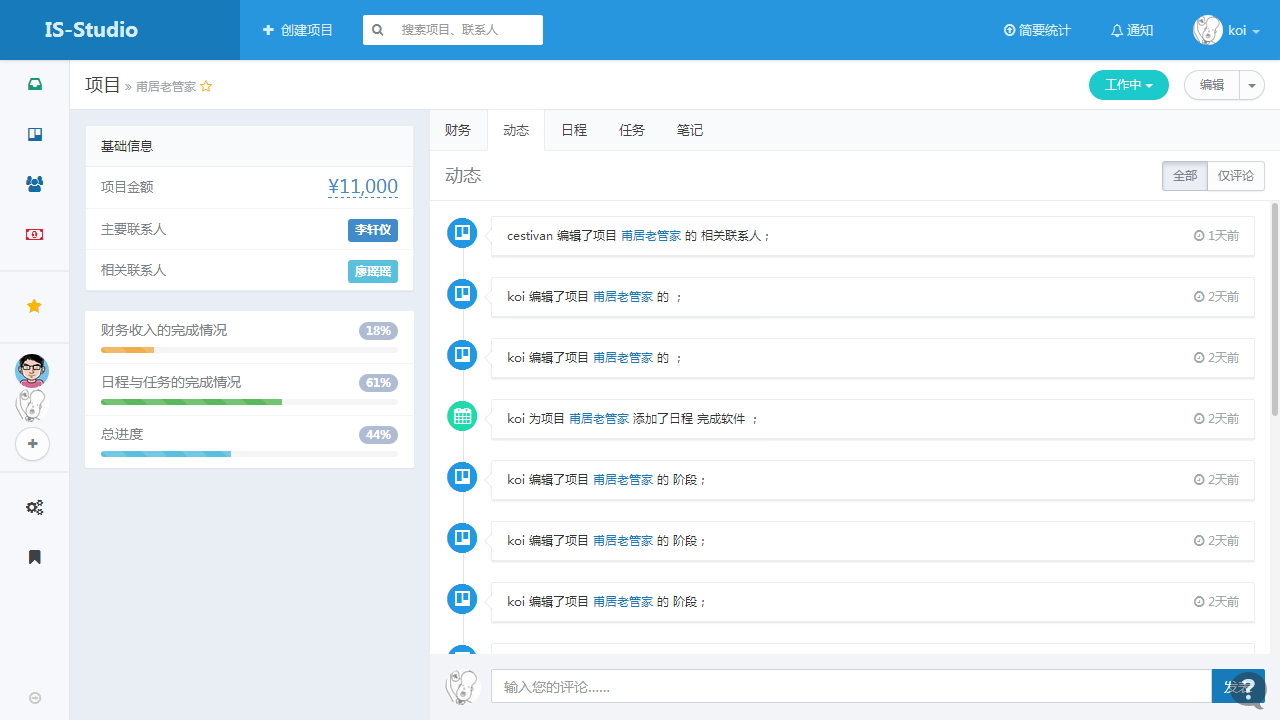Open settings gears icon in sidebar
This screenshot has width=1280, height=720.
tap(35, 507)
